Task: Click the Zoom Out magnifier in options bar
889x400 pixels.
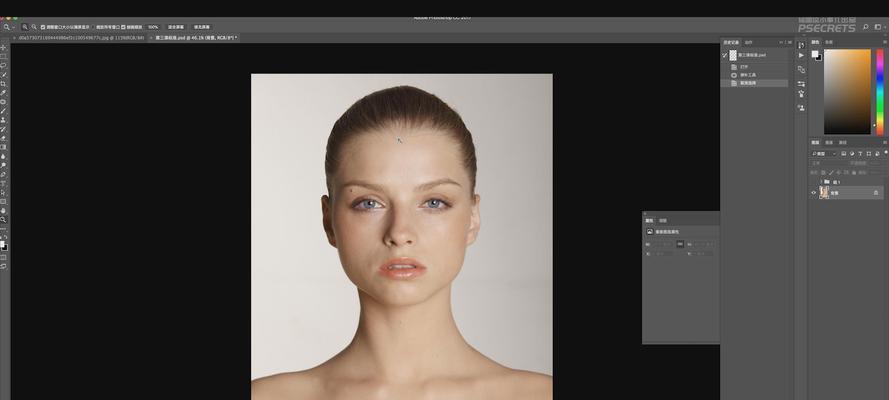Action: pos(34,27)
